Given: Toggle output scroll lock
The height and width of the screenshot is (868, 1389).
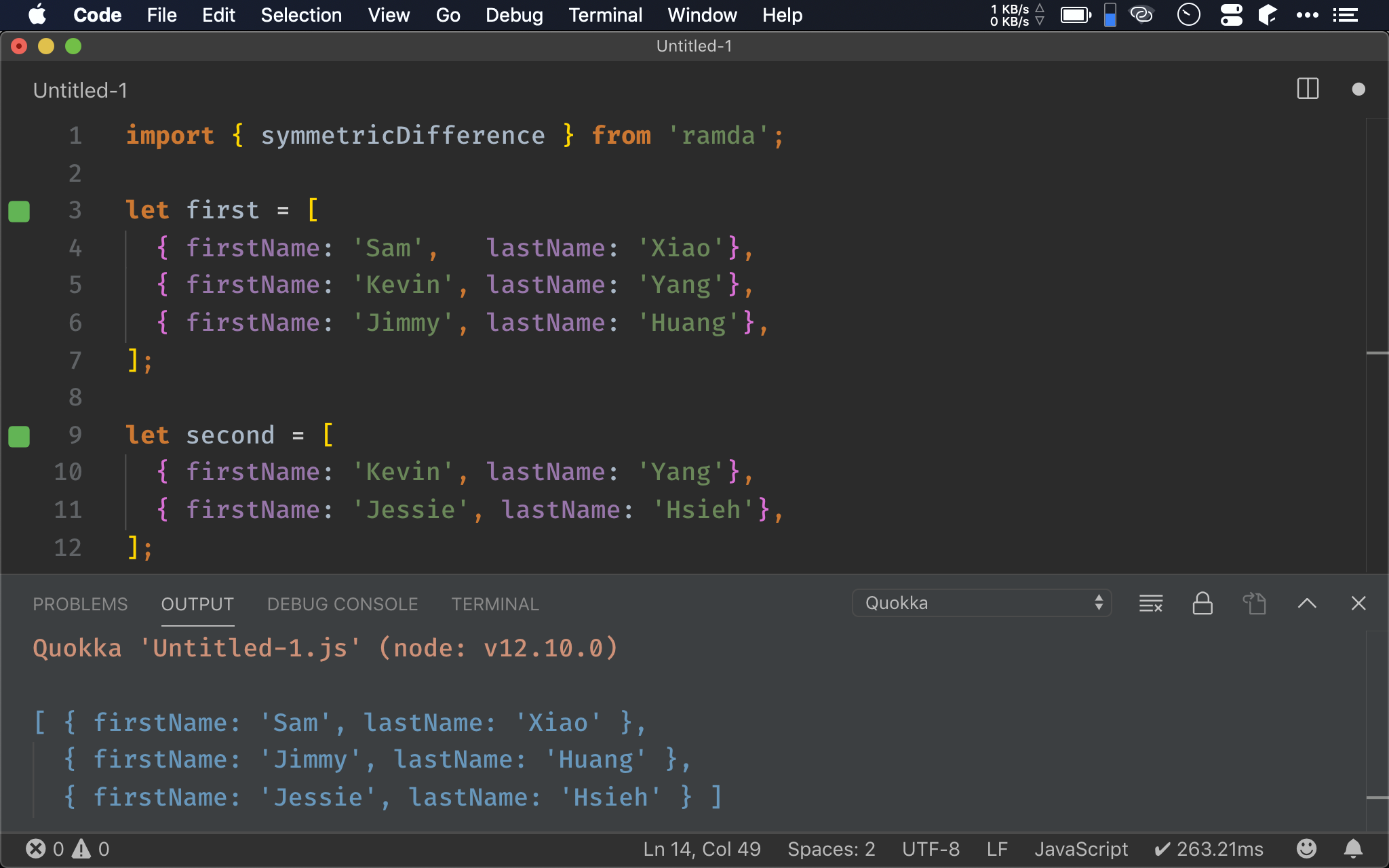Looking at the screenshot, I should click(x=1202, y=603).
